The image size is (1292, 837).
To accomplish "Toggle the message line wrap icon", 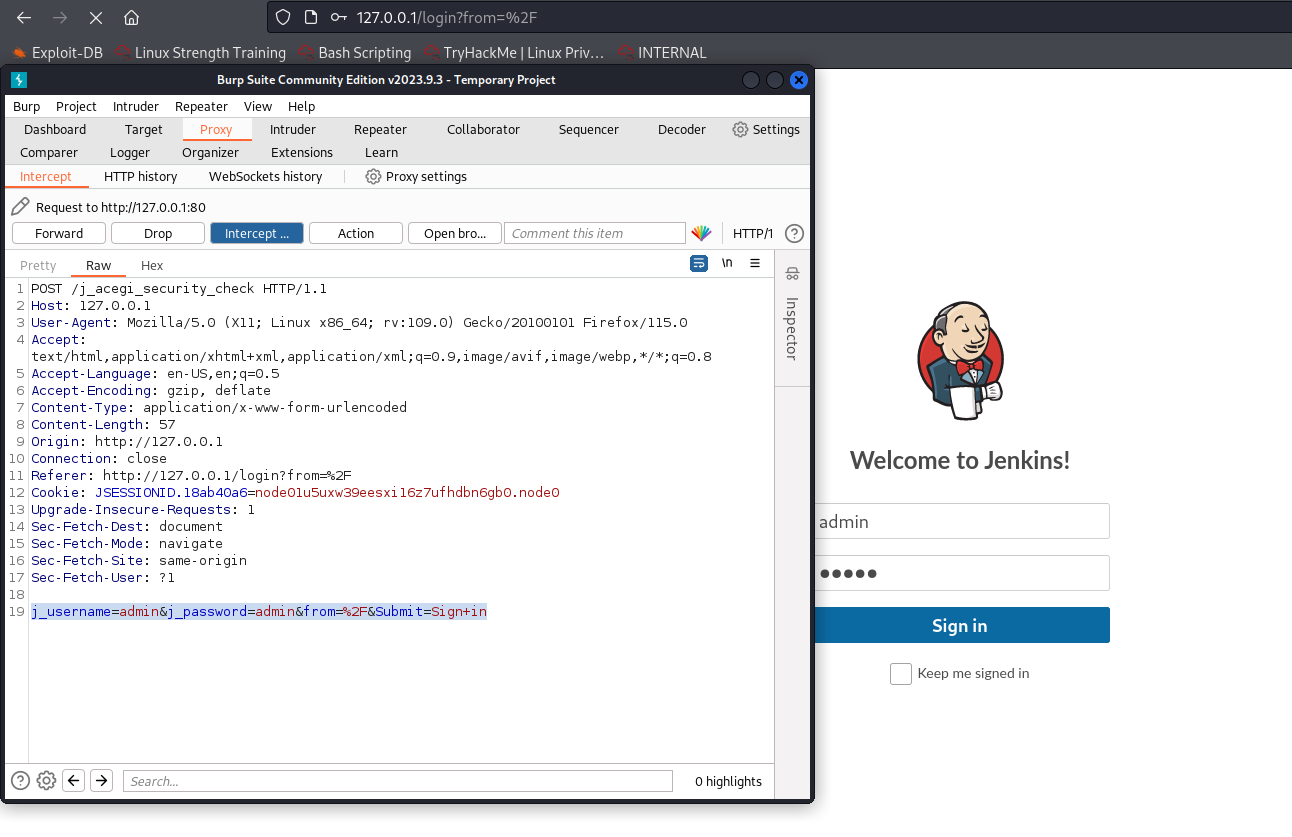I will pyautogui.click(x=699, y=263).
